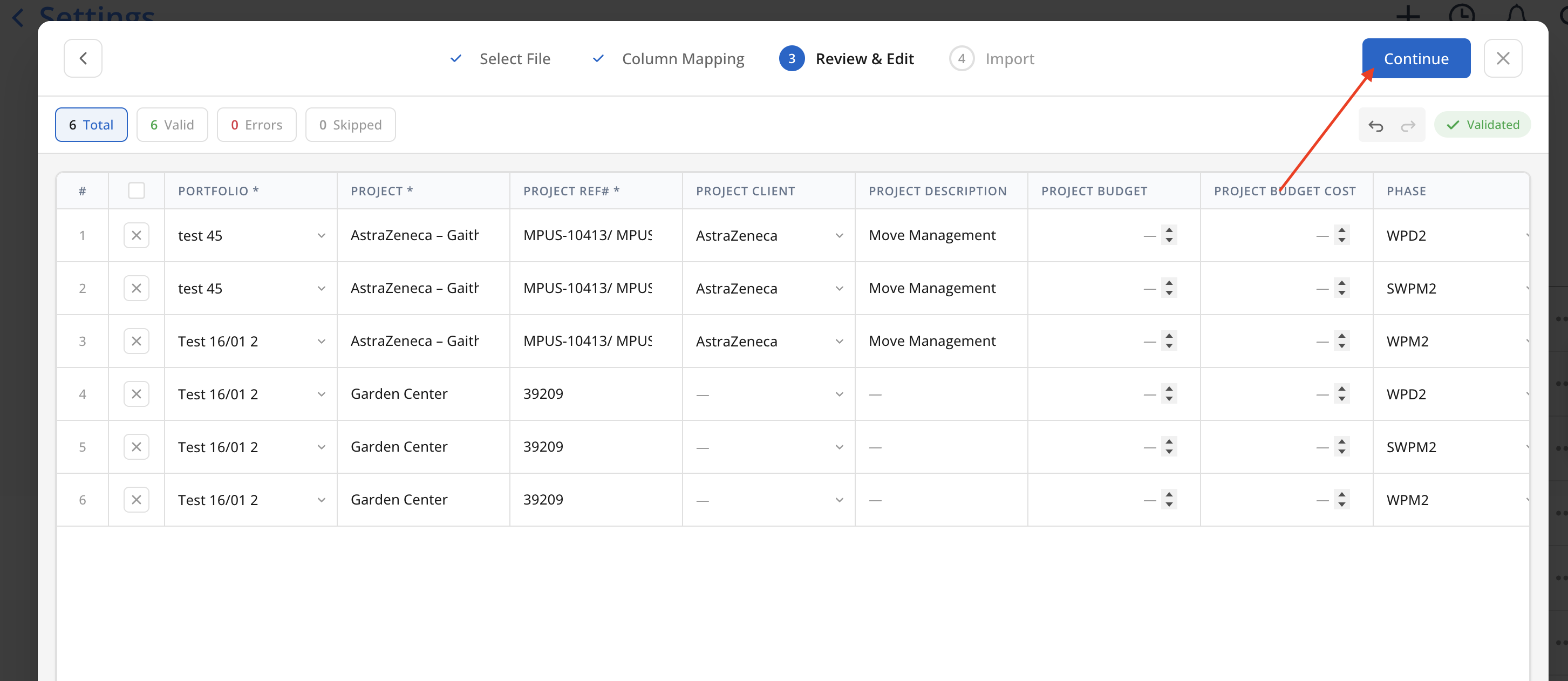Image resolution: width=1568 pixels, height=681 pixels.
Task: Expand the Portfolio dropdown in row 1
Action: click(322, 236)
